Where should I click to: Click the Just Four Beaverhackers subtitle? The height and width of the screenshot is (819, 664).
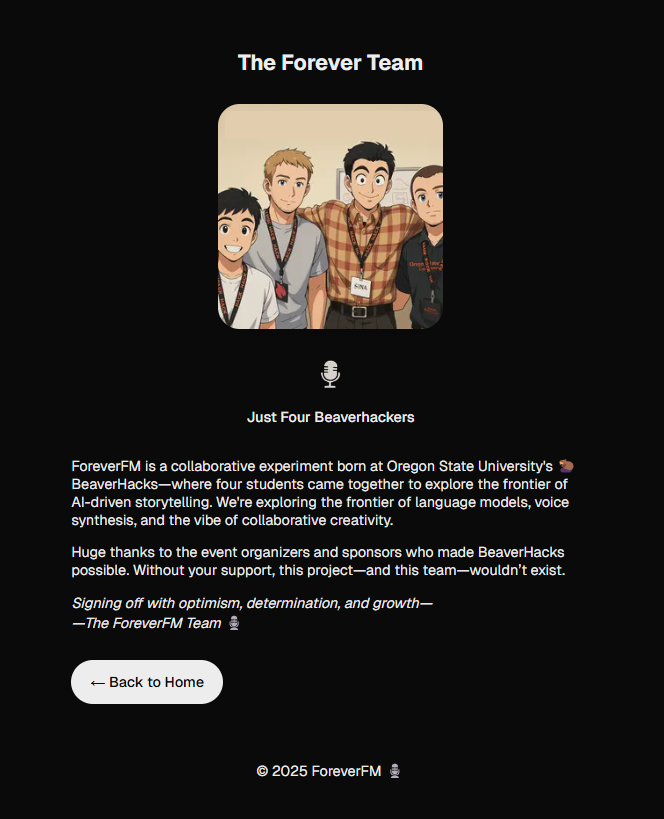pyautogui.click(x=330, y=417)
